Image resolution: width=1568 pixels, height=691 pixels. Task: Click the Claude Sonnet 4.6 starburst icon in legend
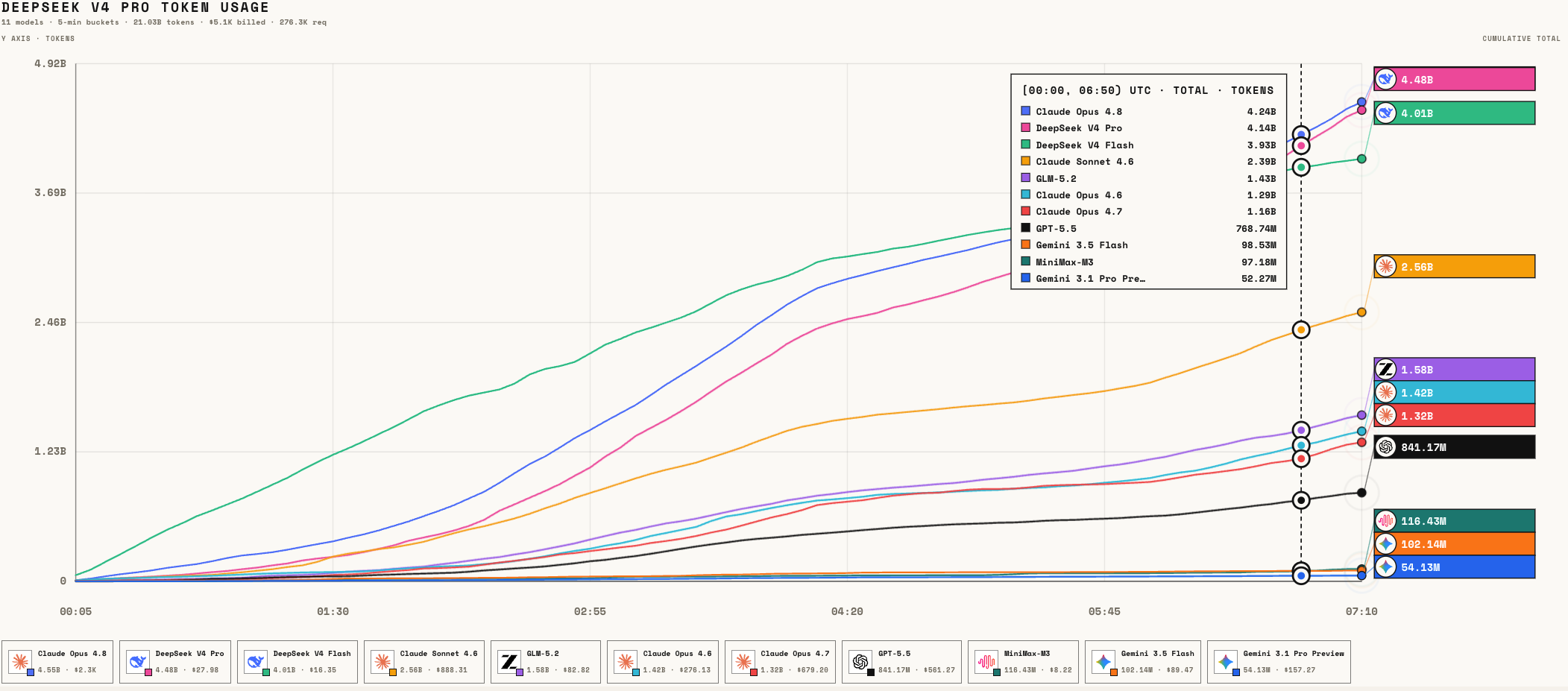point(382,661)
